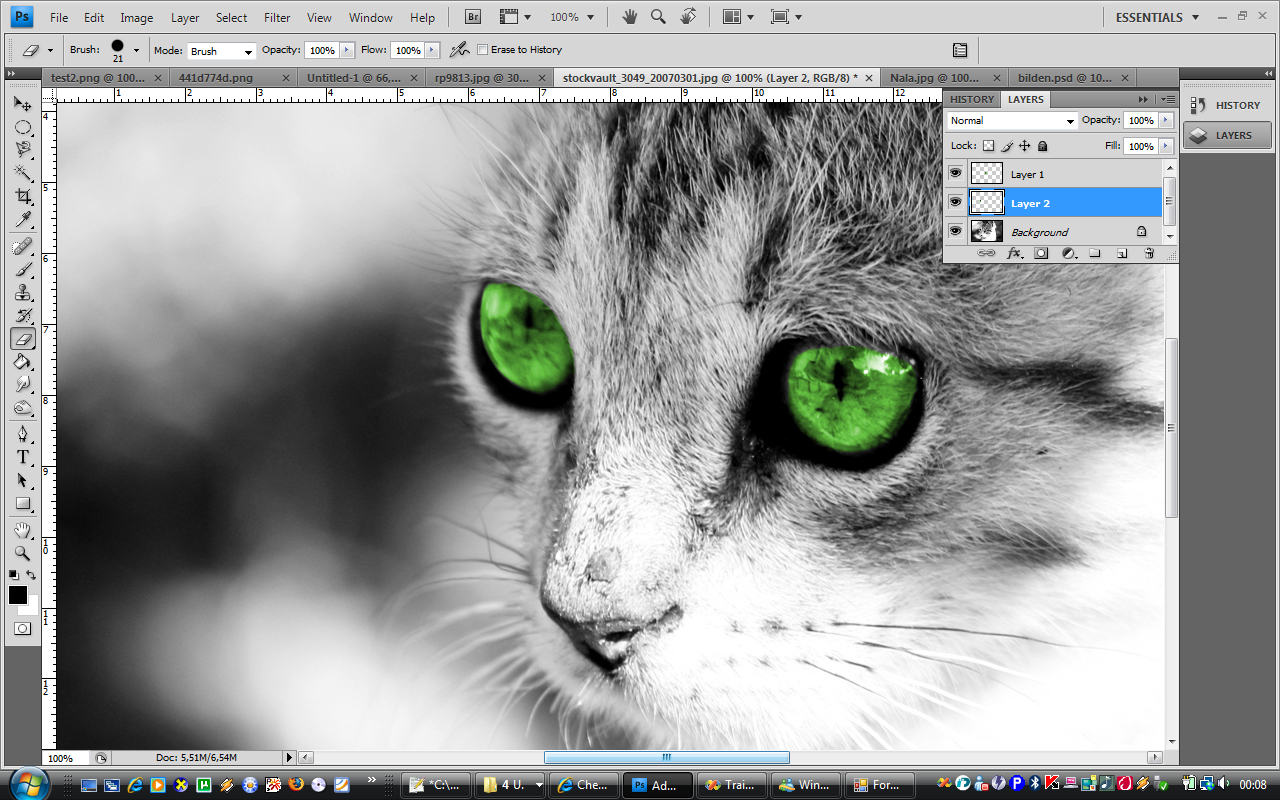Switch to the HISTORY panel tab
This screenshot has height=800, width=1280.
tap(971, 99)
